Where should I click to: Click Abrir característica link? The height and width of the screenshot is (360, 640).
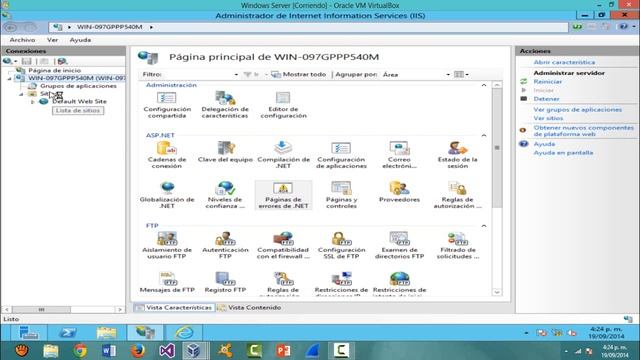coord(564,62)
